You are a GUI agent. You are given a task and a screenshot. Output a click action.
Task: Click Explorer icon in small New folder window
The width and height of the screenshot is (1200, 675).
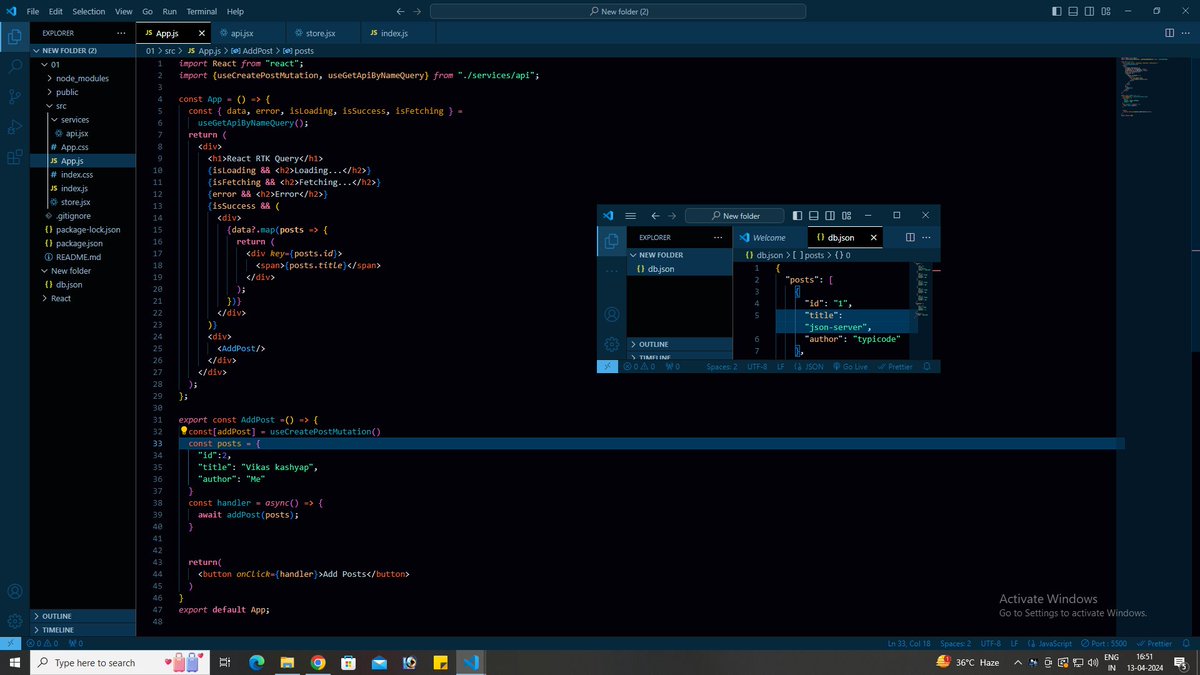point(610,241)
